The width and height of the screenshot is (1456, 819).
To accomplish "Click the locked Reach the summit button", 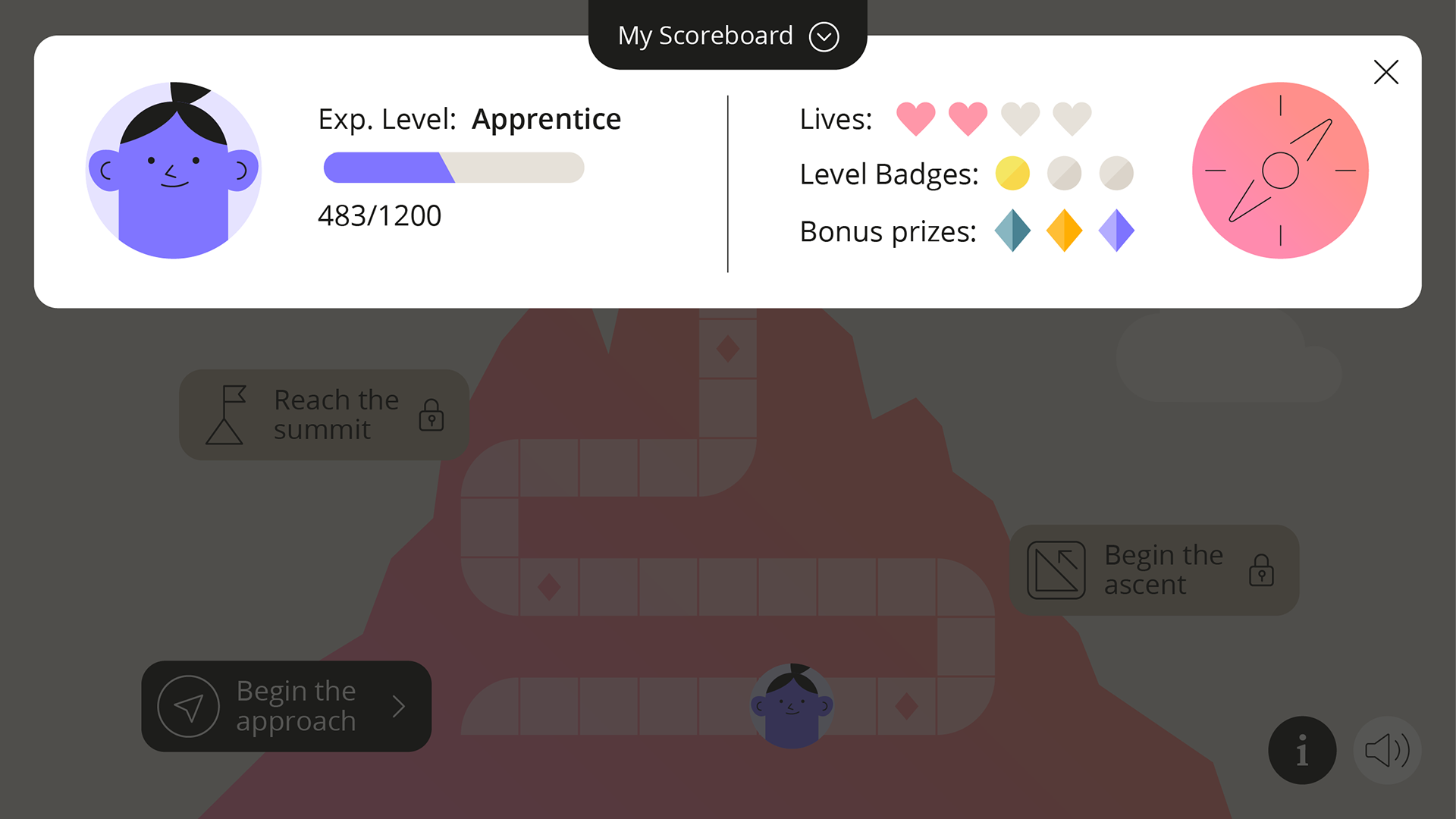I will tap(324, 415).
